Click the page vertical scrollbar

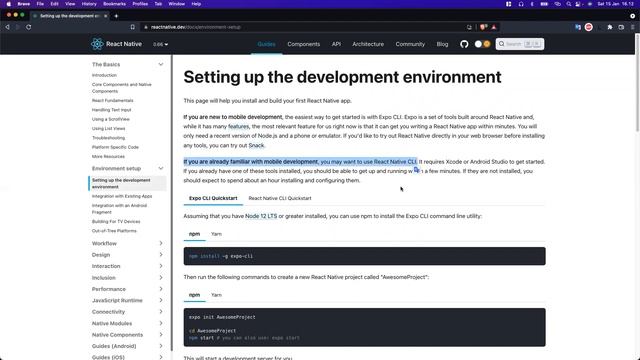tap(637, 84)
